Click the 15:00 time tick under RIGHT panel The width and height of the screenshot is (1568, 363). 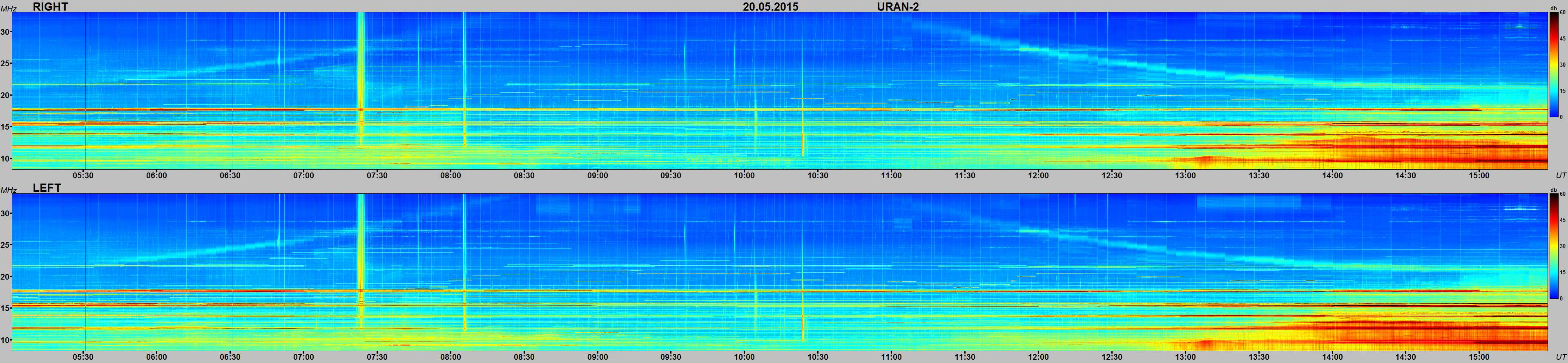(x=1479, y=175)
